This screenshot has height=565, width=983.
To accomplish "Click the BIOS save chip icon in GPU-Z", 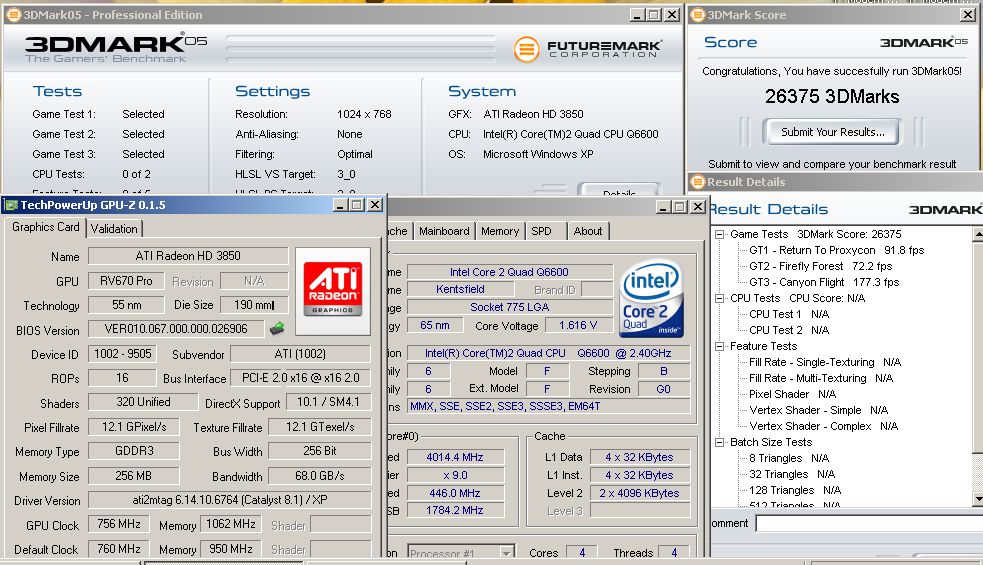I will coord(276,328).
